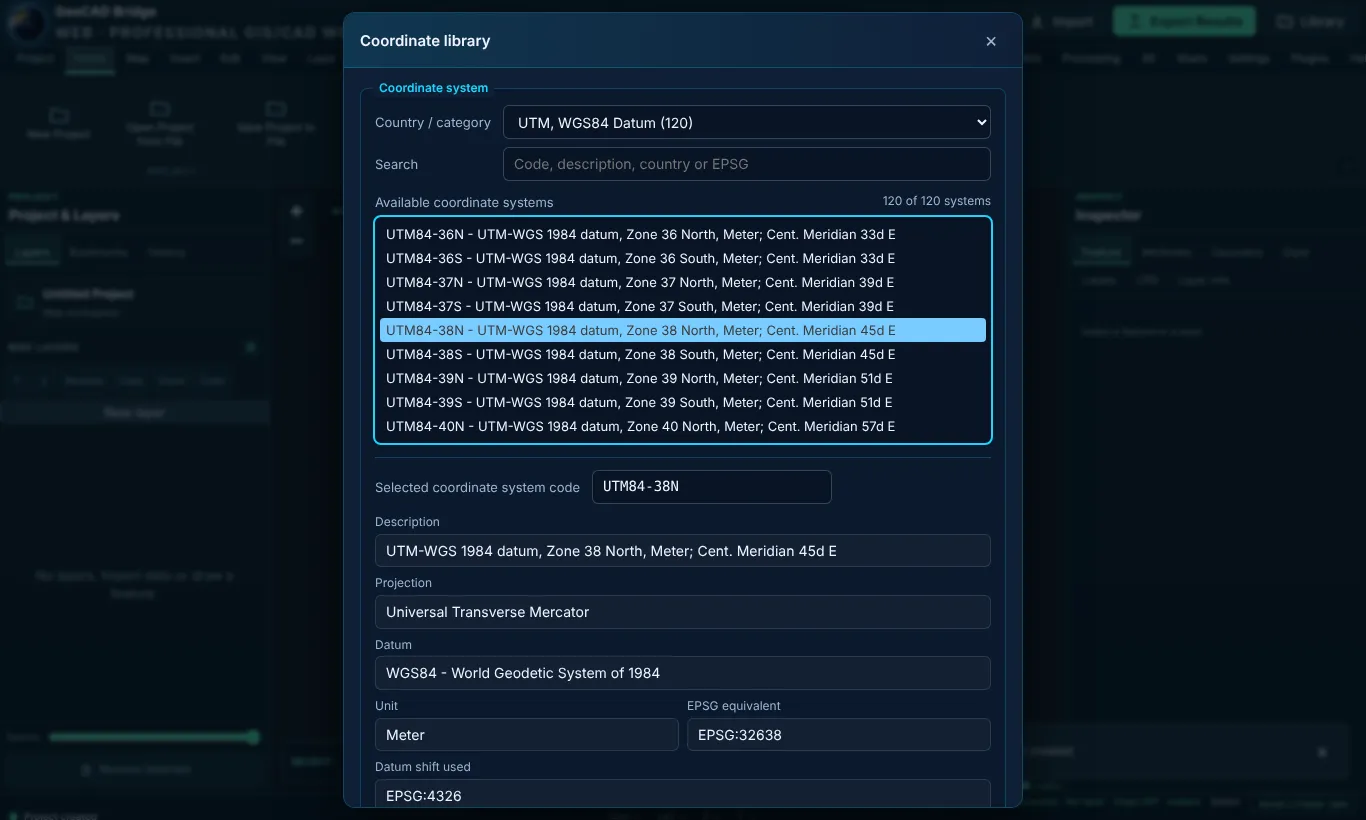This screenshot has height=820, width=1366.
Task: Close the Coordinate library dialog
Action: pos(991,41)
